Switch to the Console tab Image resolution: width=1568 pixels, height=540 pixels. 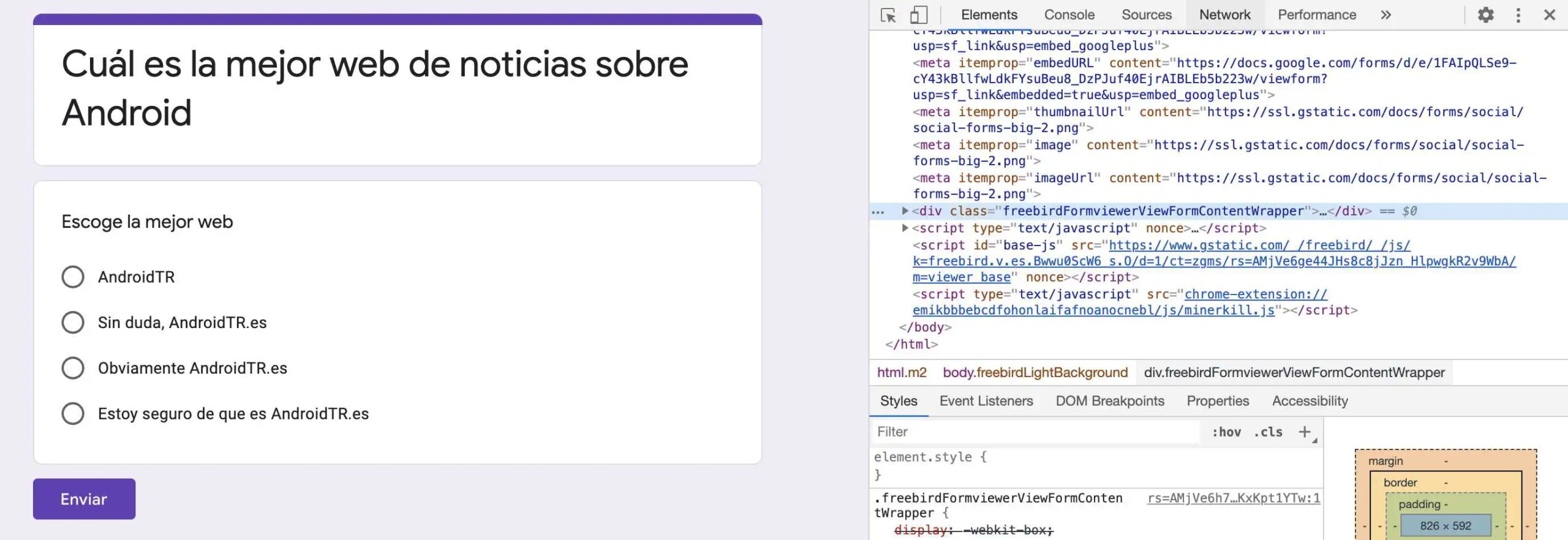[x=1069, y=15]
